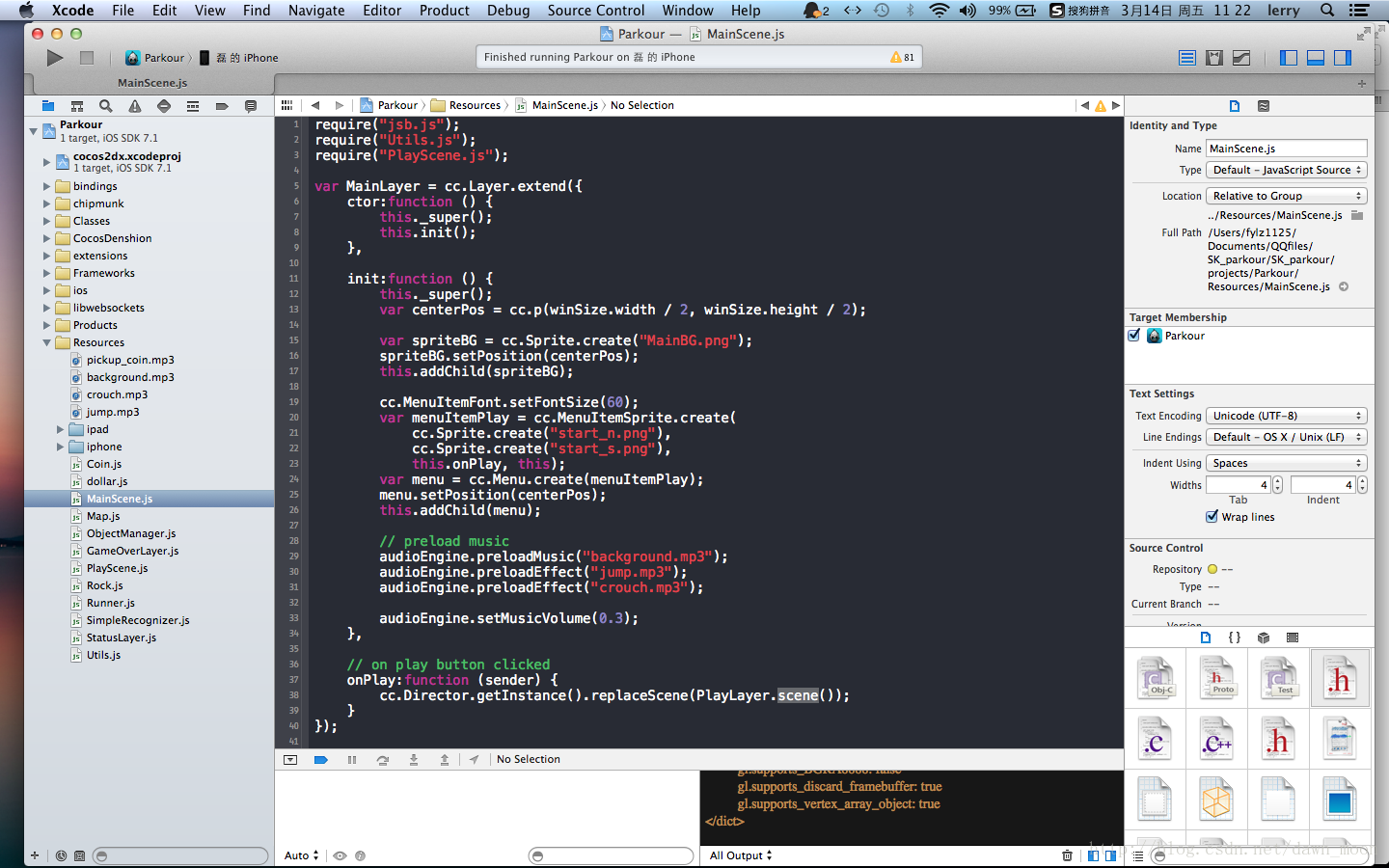This screenshot has height=868, width=1389.
Task: Open the Find navigator magnifier icon
Action: (x=106, y=106)
